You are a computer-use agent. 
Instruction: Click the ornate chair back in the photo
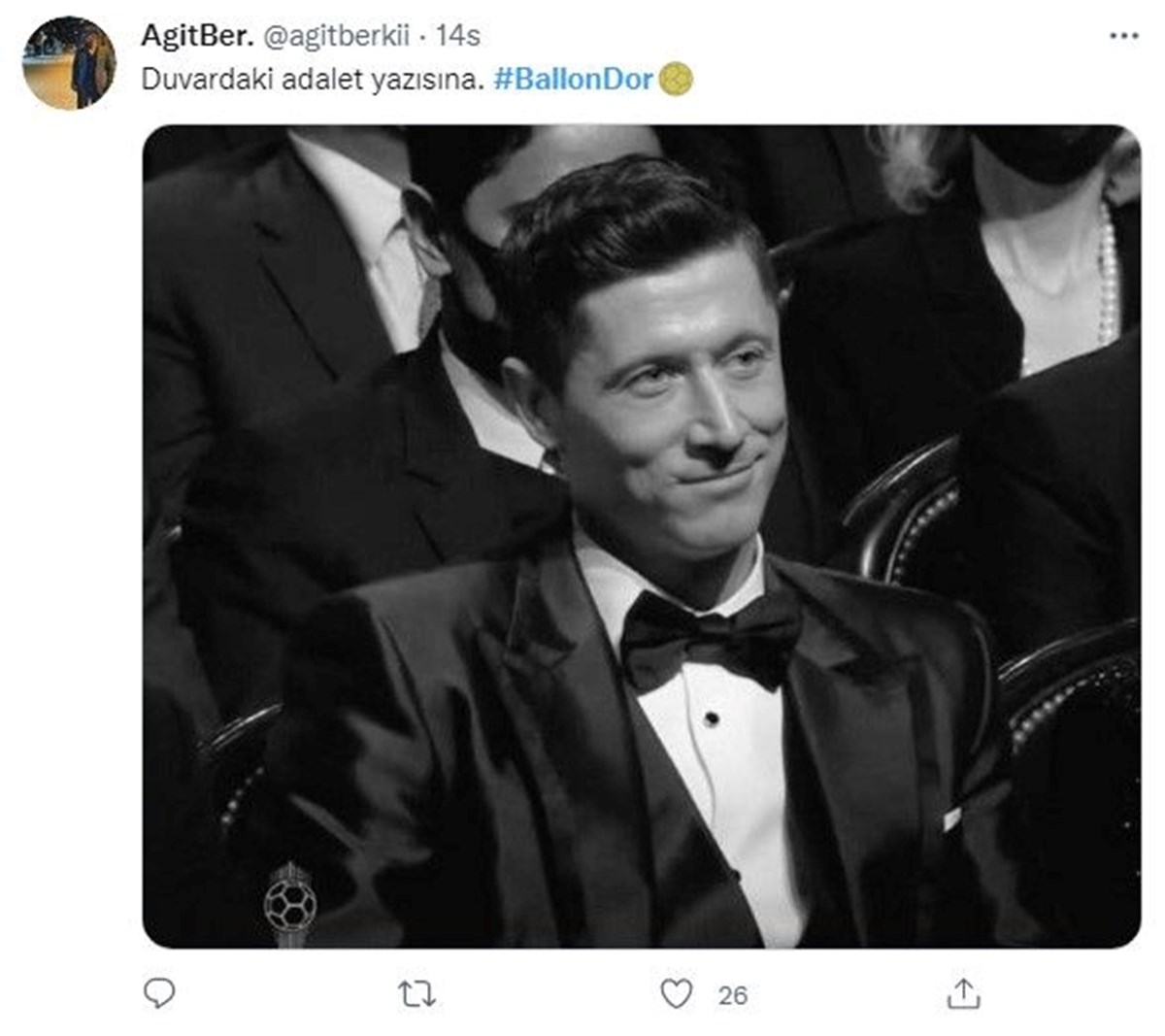903,515
